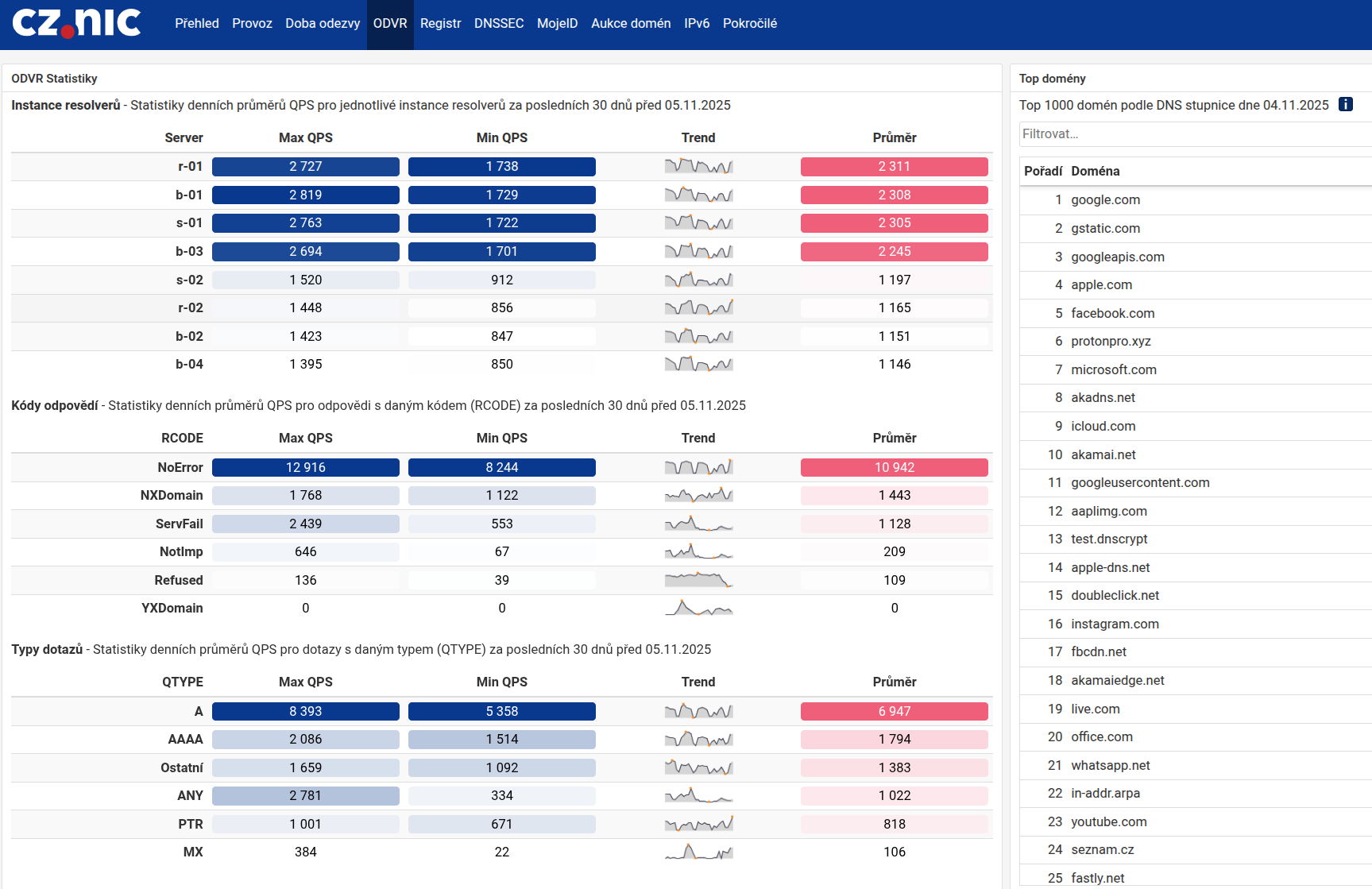Open the IPv6 statistics page
Screen dimensions: 1372x889
[697, 24]
